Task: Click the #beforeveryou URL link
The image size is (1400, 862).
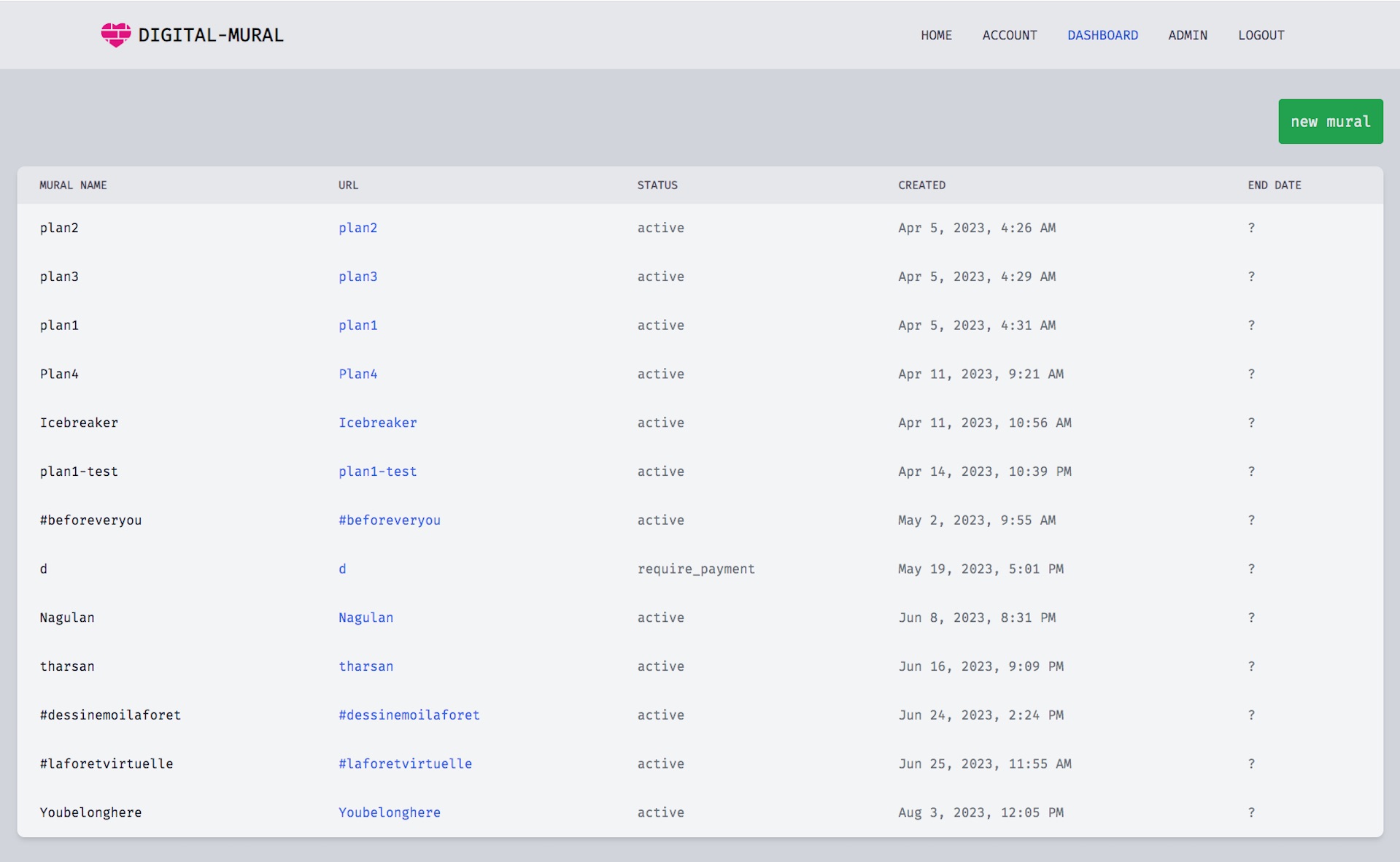Action: pyautogui.click(x=389, y=520)
